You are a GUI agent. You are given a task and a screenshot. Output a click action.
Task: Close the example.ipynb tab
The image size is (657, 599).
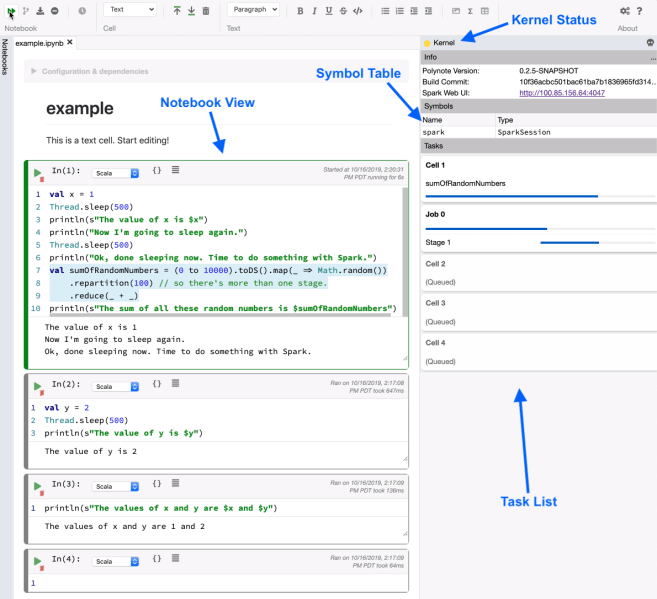pos(70,42)
